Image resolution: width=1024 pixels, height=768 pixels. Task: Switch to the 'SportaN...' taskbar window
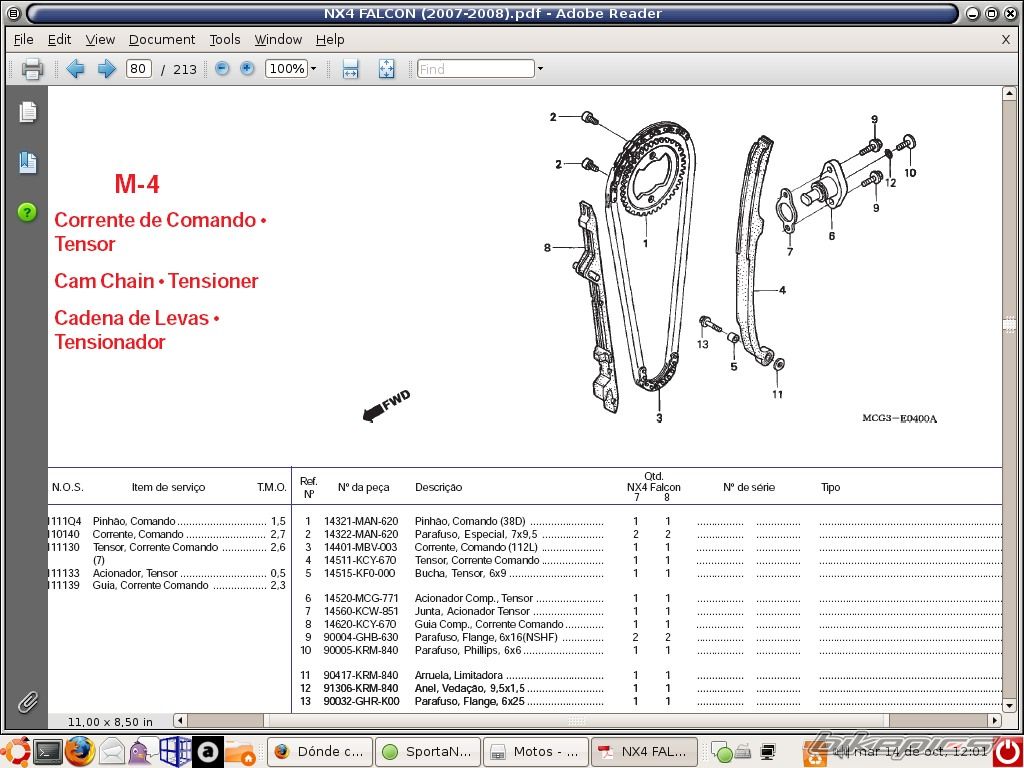428,752
